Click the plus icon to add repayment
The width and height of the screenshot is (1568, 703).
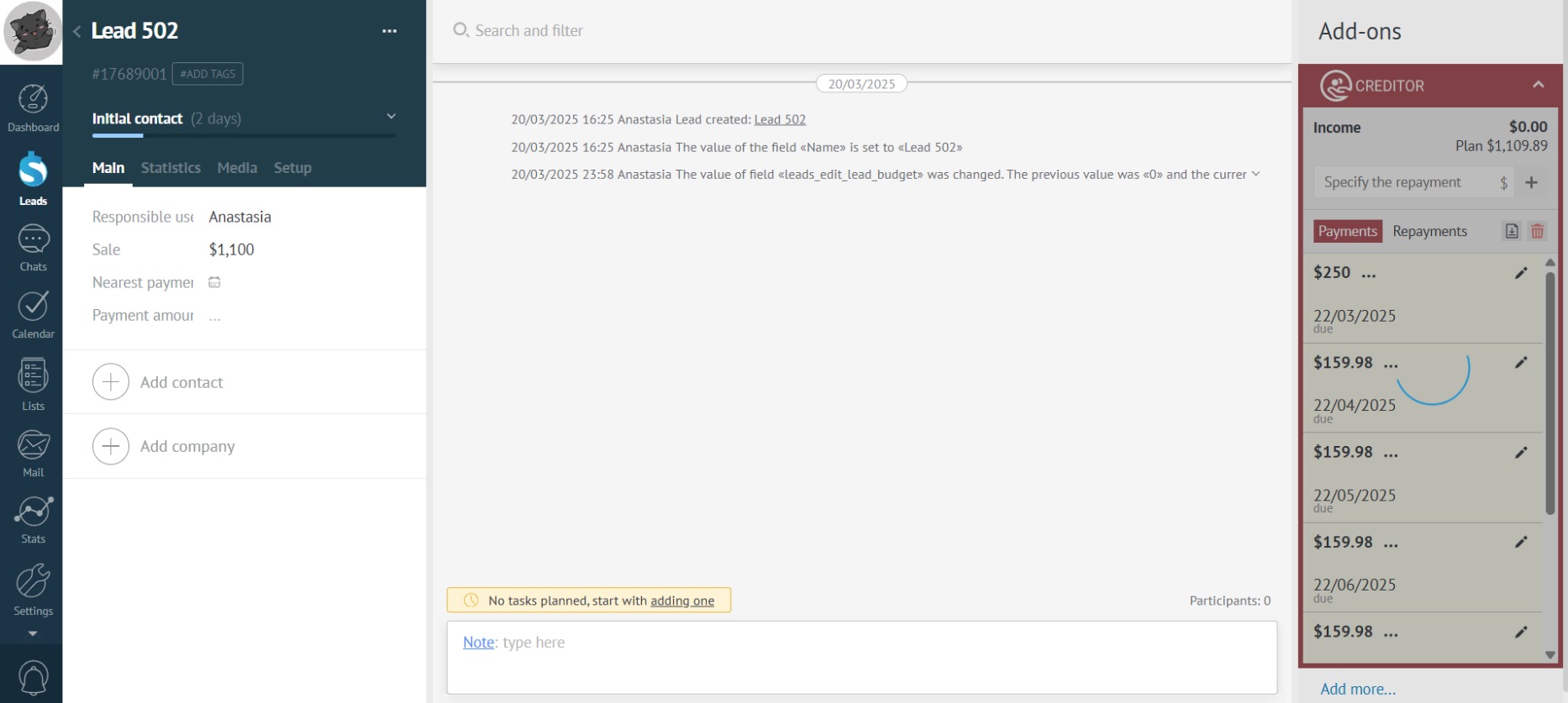click(1531, 183)
